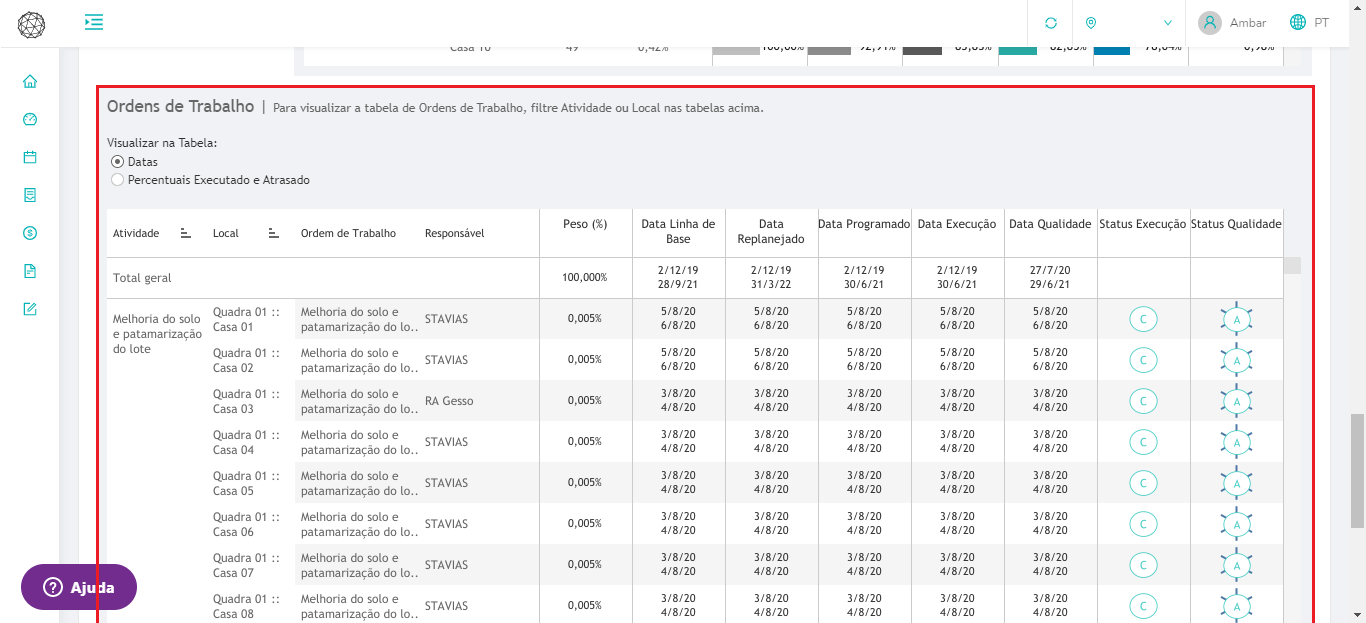Sort by the Local column icon
1366x623 pixels.
[274, 233]
